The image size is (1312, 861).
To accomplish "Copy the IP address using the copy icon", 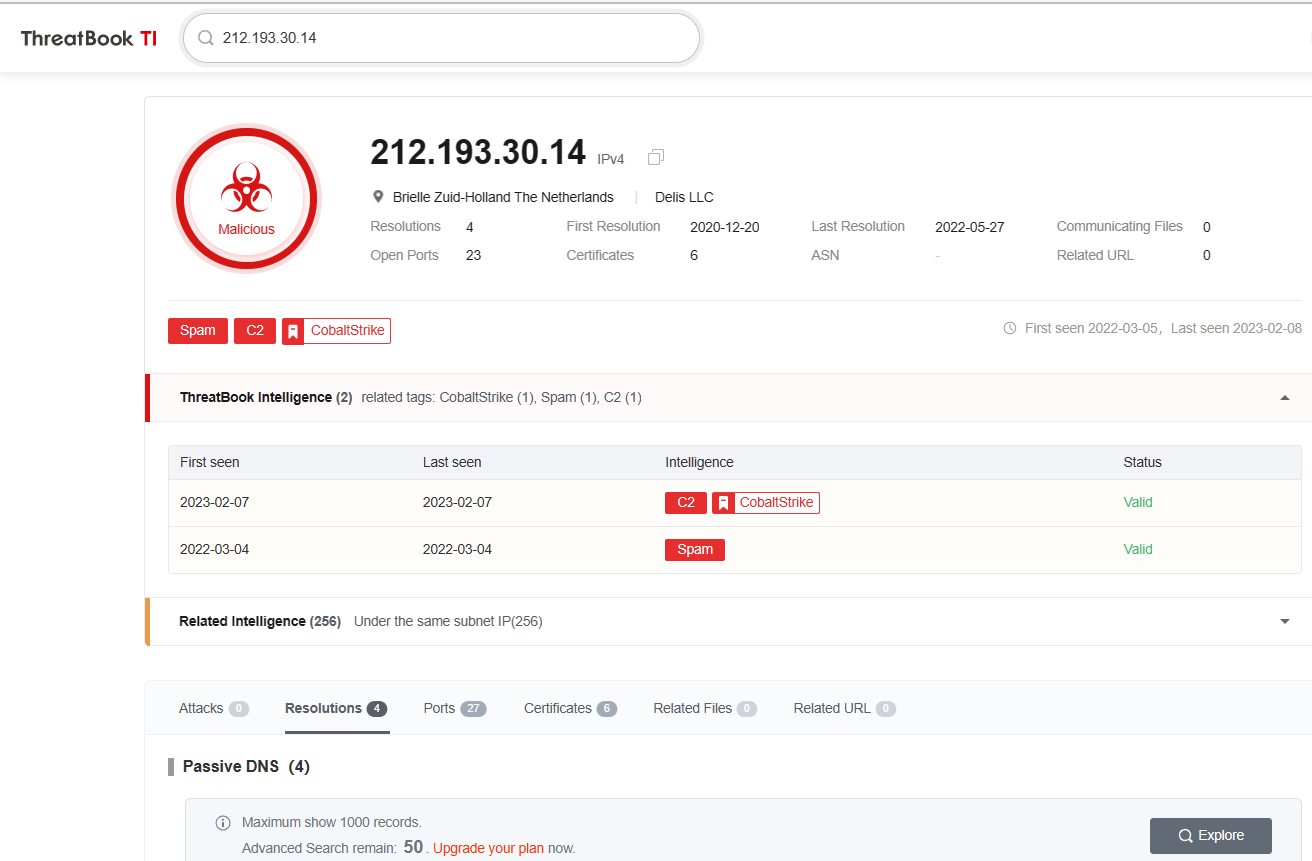I will 656,157.
